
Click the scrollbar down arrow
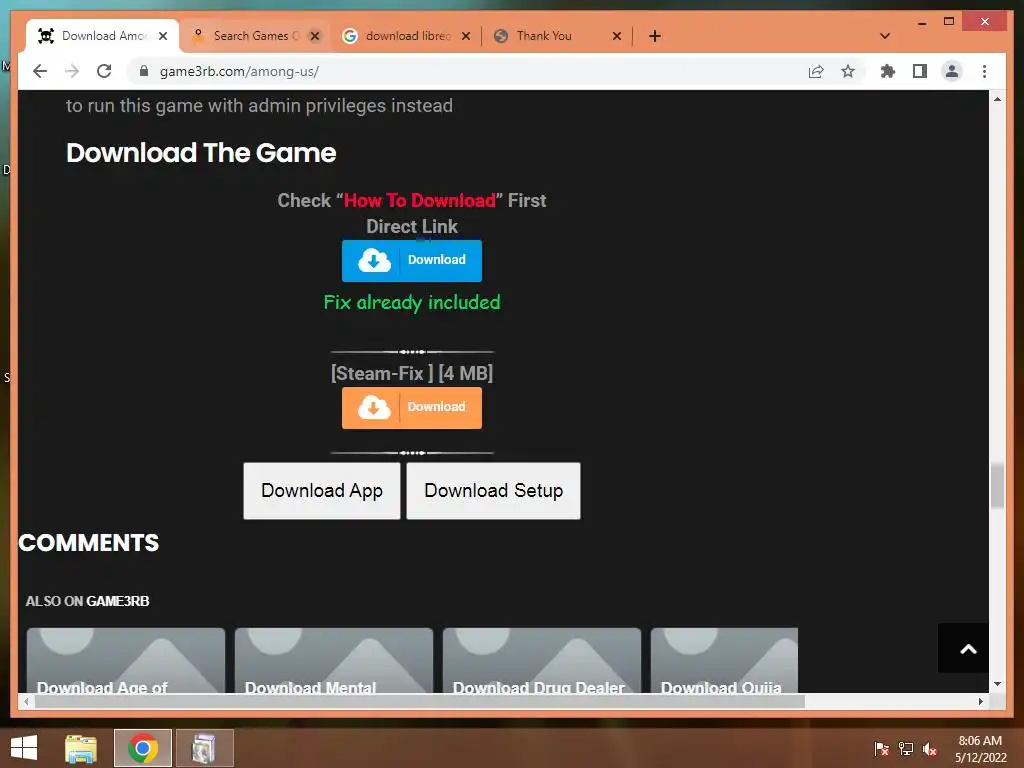click(997, 684)
